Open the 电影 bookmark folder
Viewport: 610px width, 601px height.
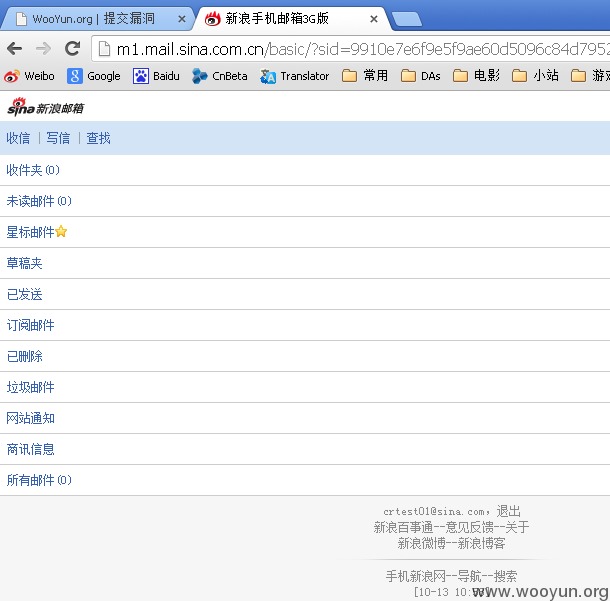pos(476,75)
